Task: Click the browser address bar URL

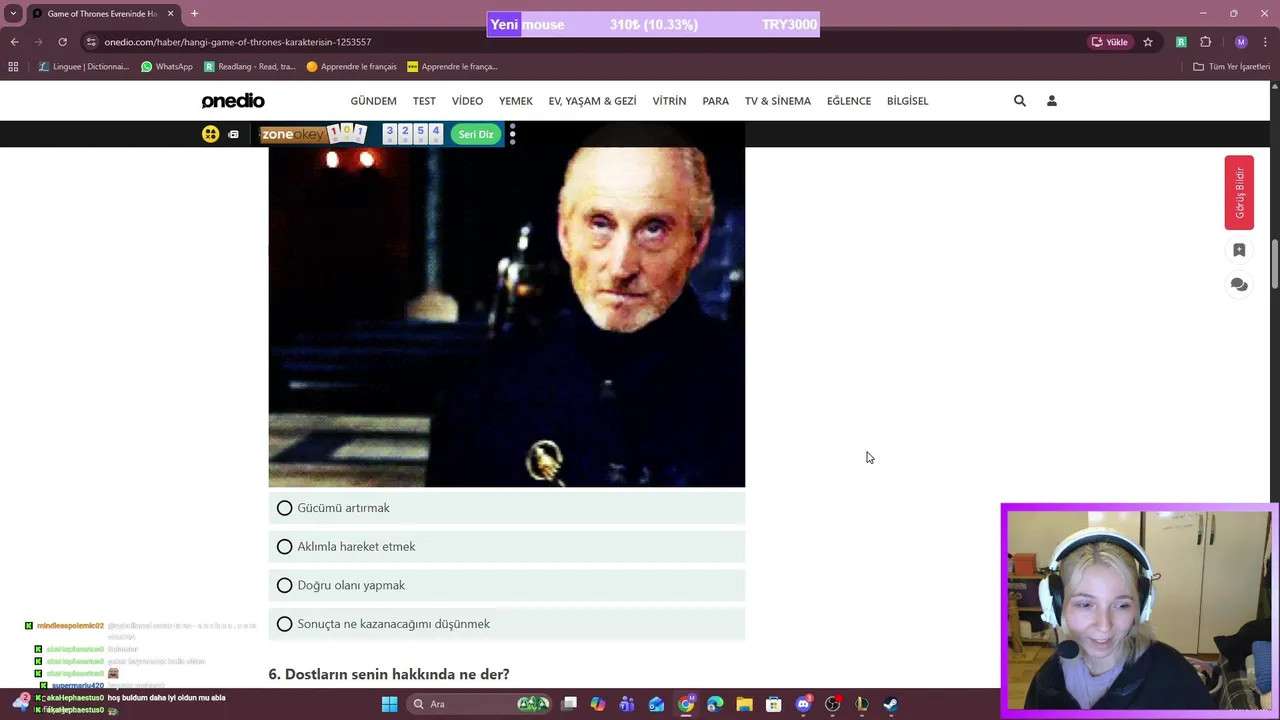Action: 237,42
